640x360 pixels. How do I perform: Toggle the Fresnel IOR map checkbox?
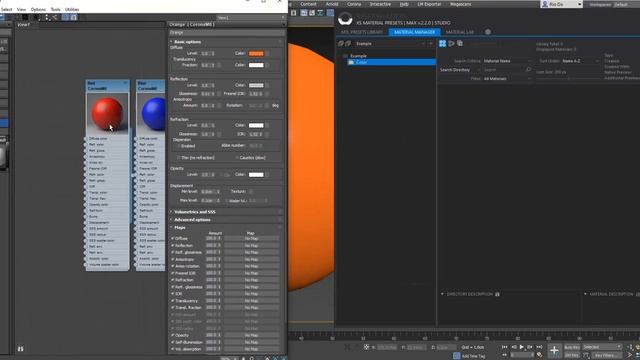tap(173, 273)
